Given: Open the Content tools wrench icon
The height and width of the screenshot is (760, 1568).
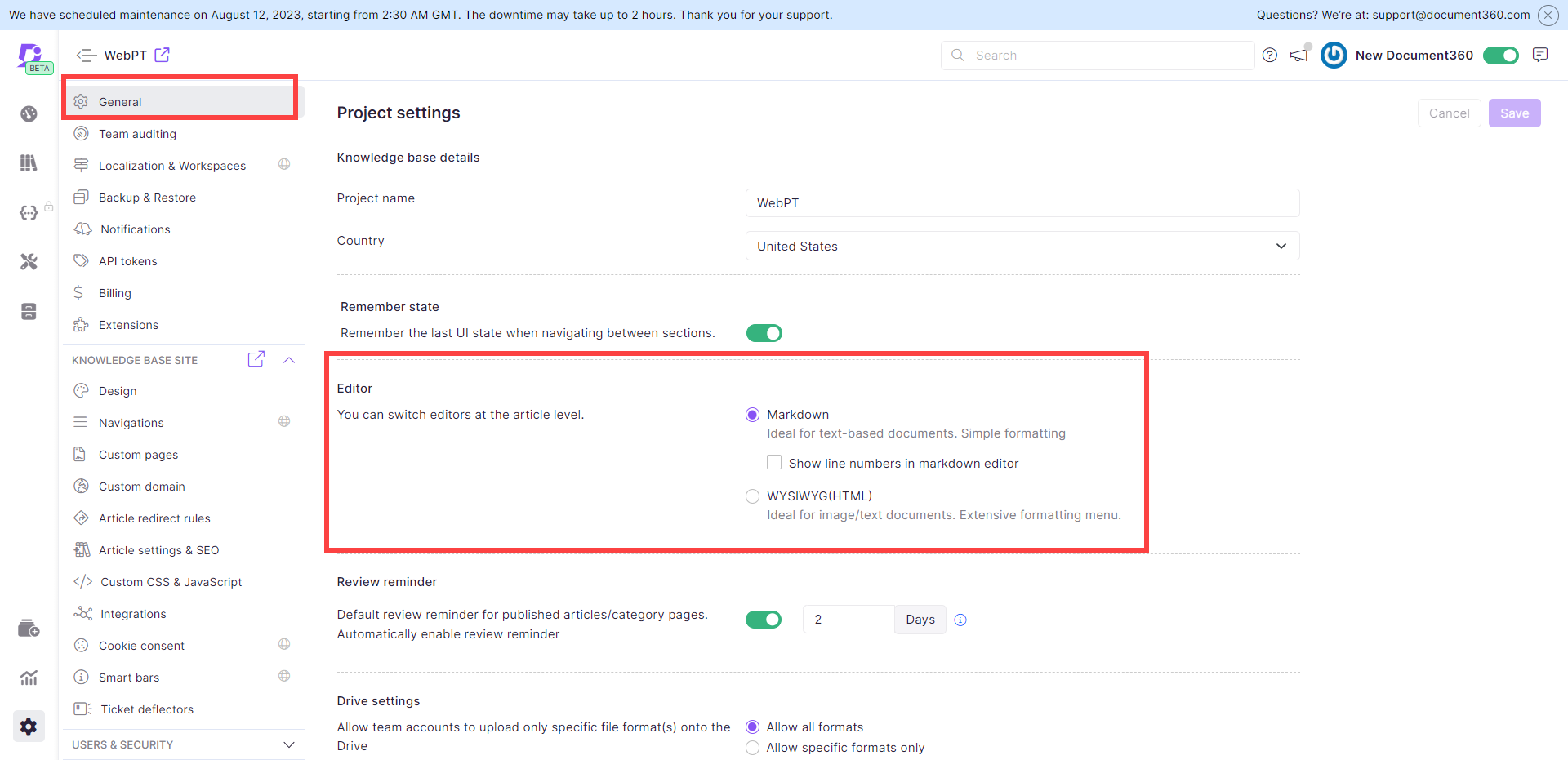Looking at the screenshot, I should click(x=29, y=262).
